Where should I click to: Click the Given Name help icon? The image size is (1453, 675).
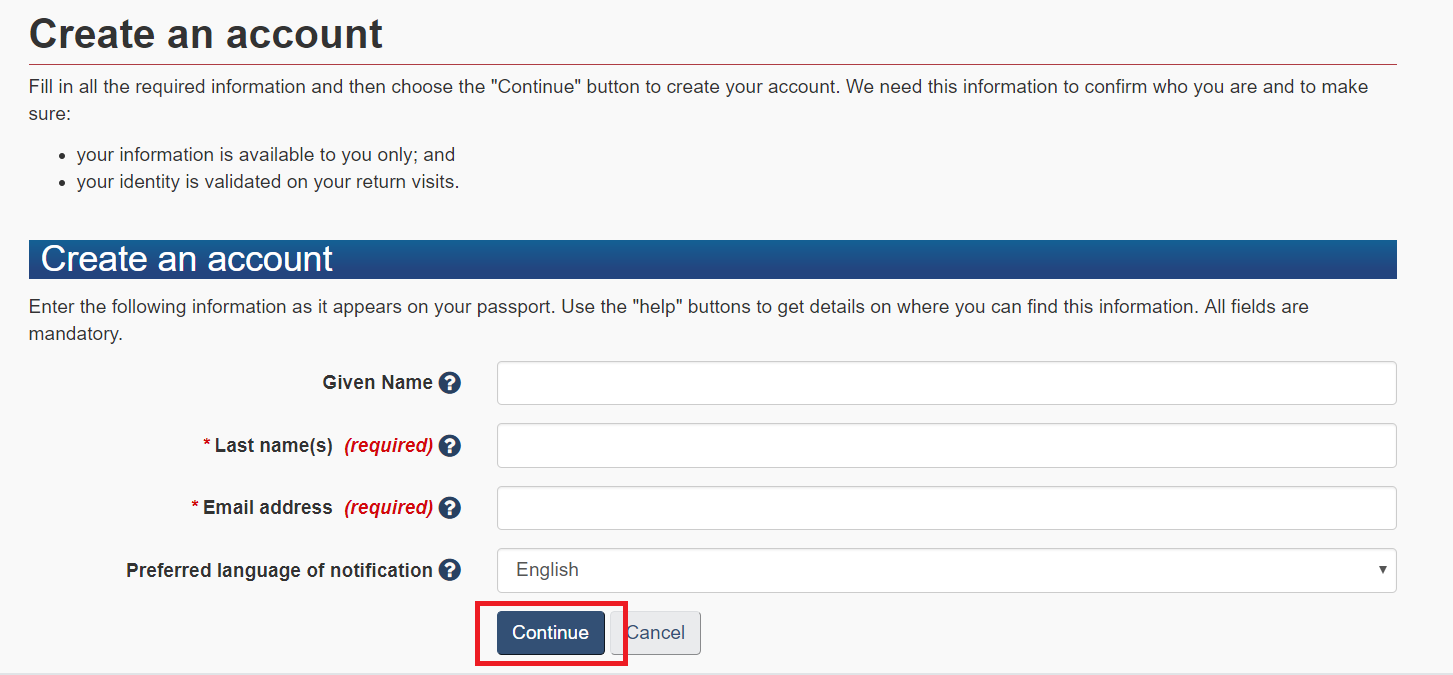(x=450, y=383)
